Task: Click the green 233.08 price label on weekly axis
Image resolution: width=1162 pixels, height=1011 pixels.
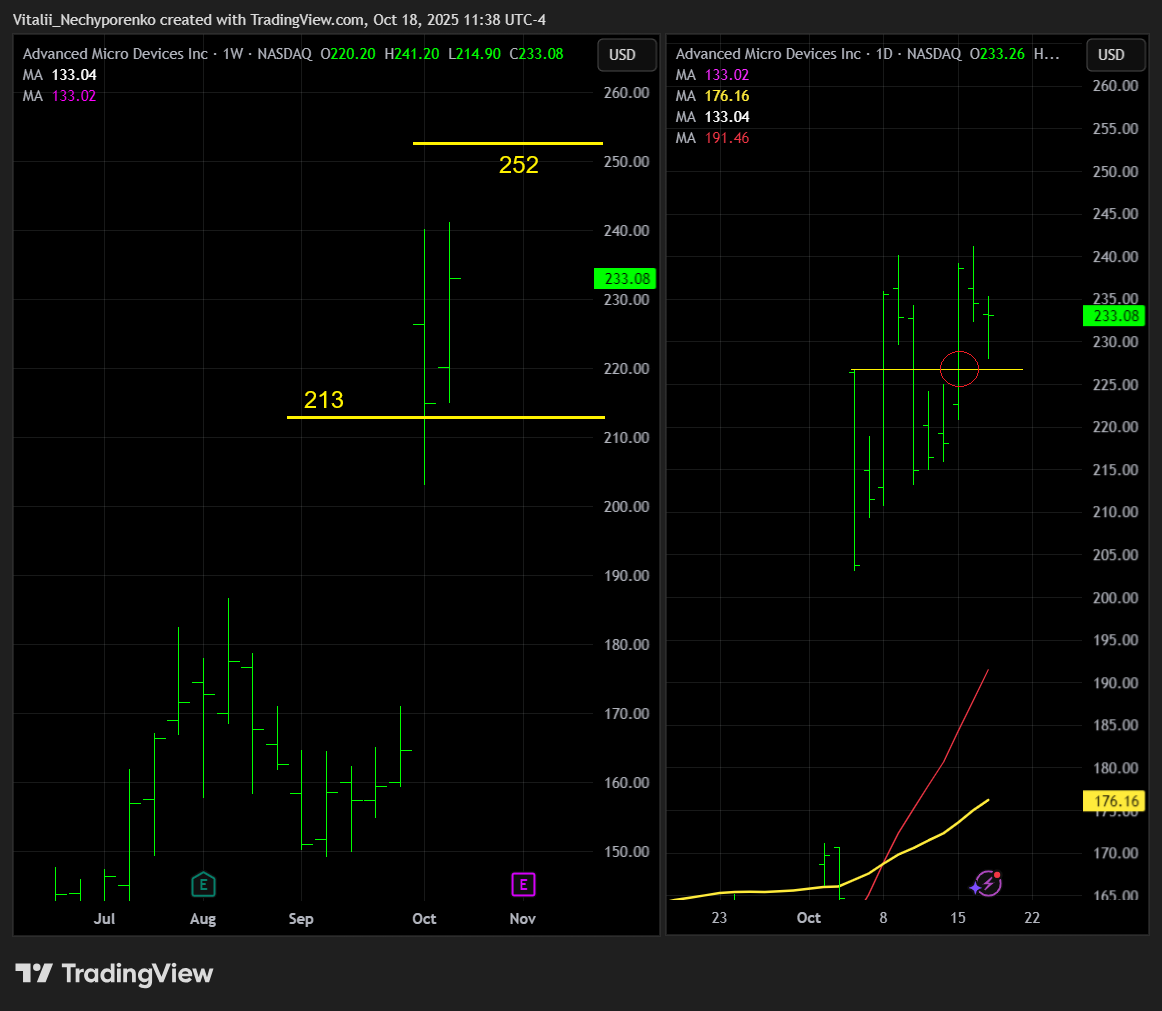Action: [x=625, y=279]
